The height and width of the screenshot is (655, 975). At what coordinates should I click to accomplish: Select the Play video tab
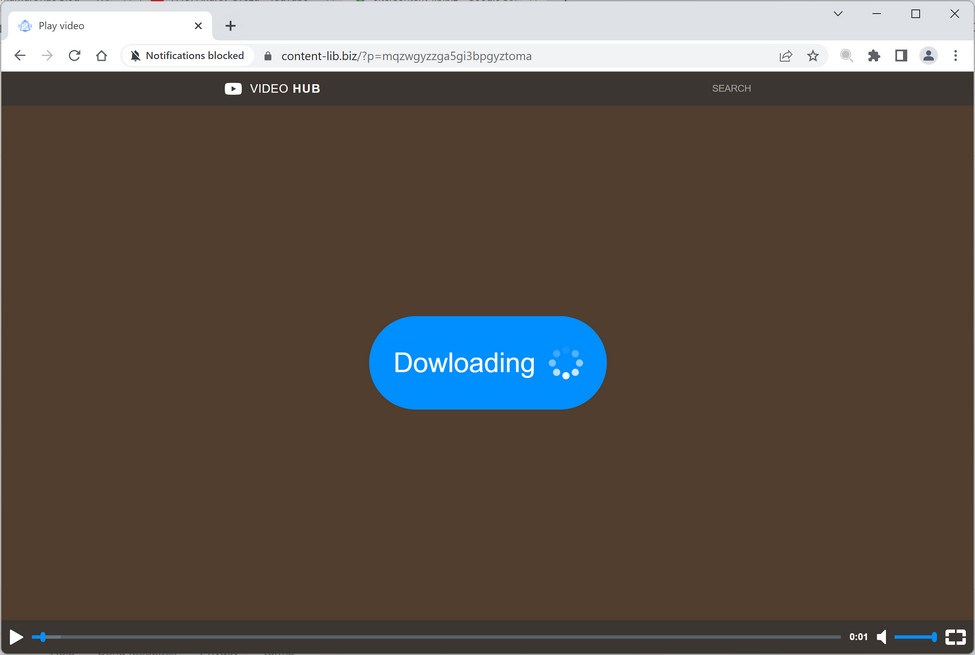111,26
